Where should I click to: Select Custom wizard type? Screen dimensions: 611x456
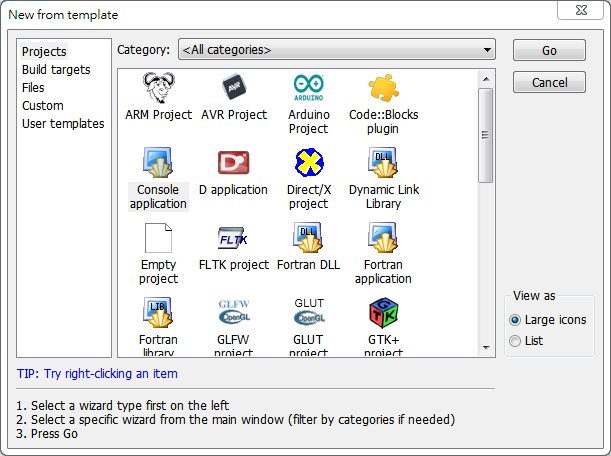[43, 106]
